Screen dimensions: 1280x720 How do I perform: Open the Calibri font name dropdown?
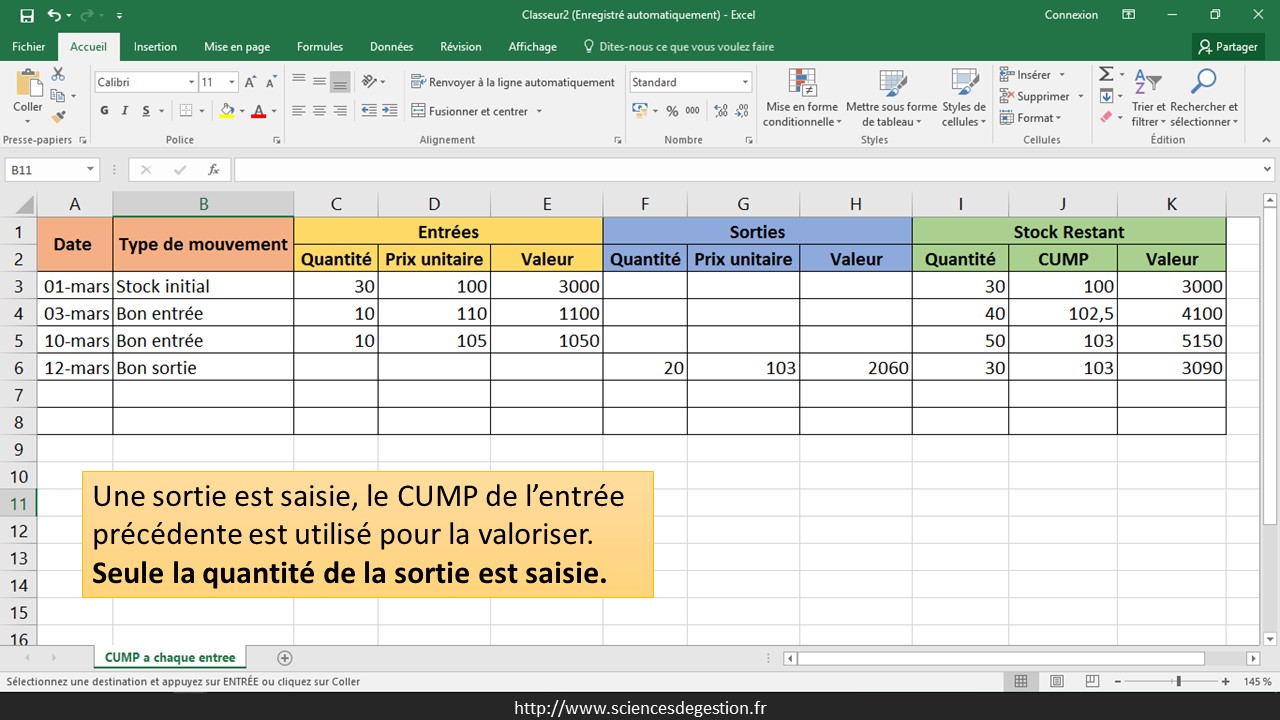coord(191,82)
